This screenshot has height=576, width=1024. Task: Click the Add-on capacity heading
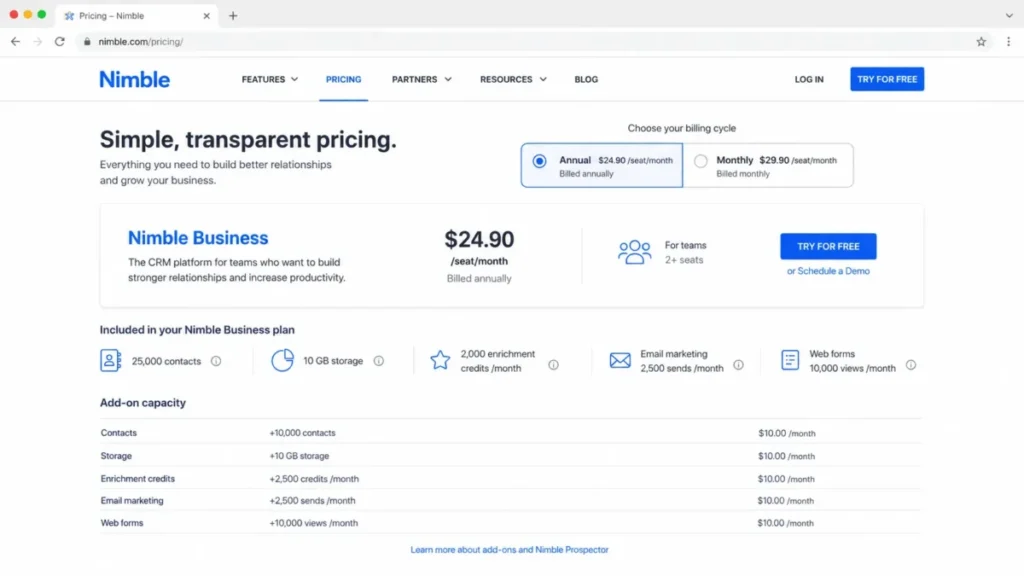(143, 403)
